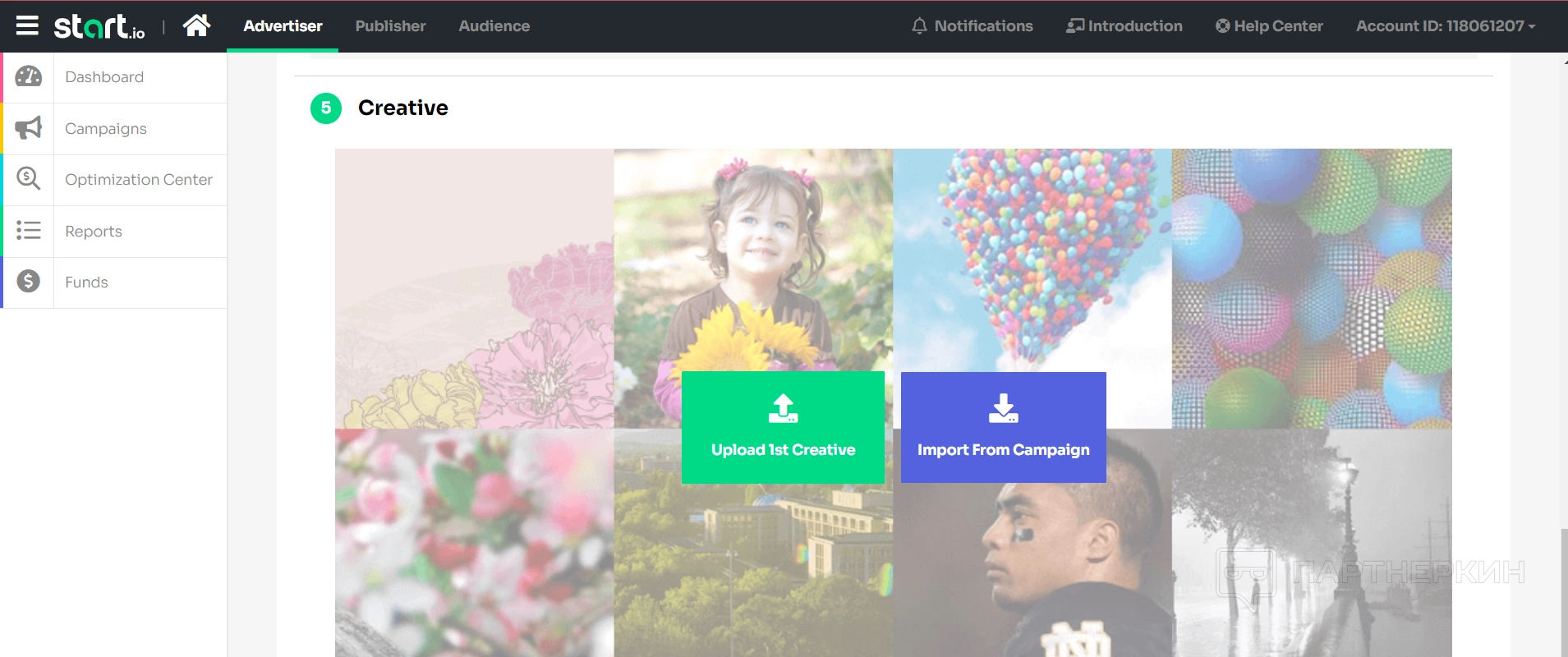Open the Introduction link
This screenshot has height=657, width=1568.
point(1124,26)
